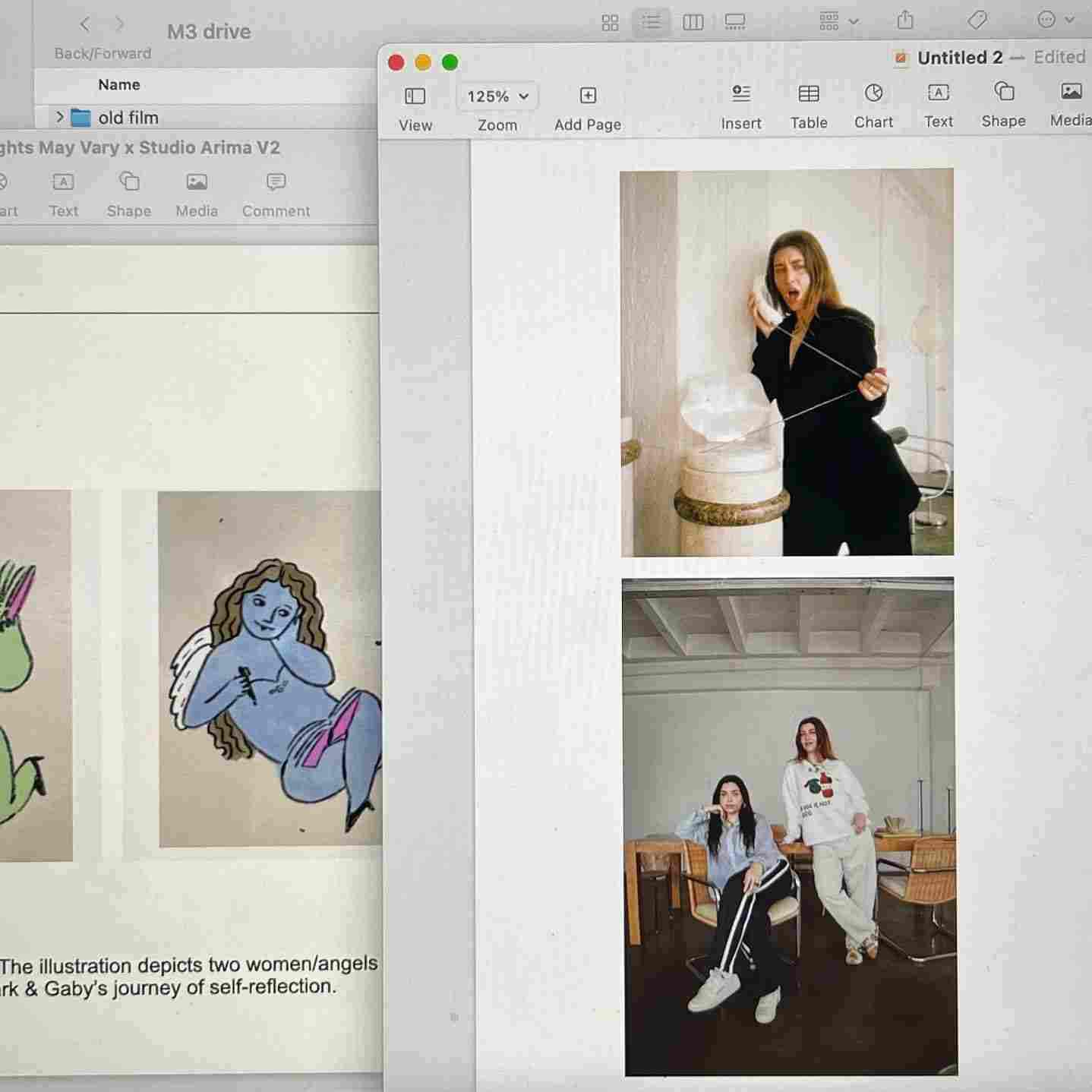The image size is (1092, 1092).
Task: Click the Untitled 2 window title
Action: point(960,58)
